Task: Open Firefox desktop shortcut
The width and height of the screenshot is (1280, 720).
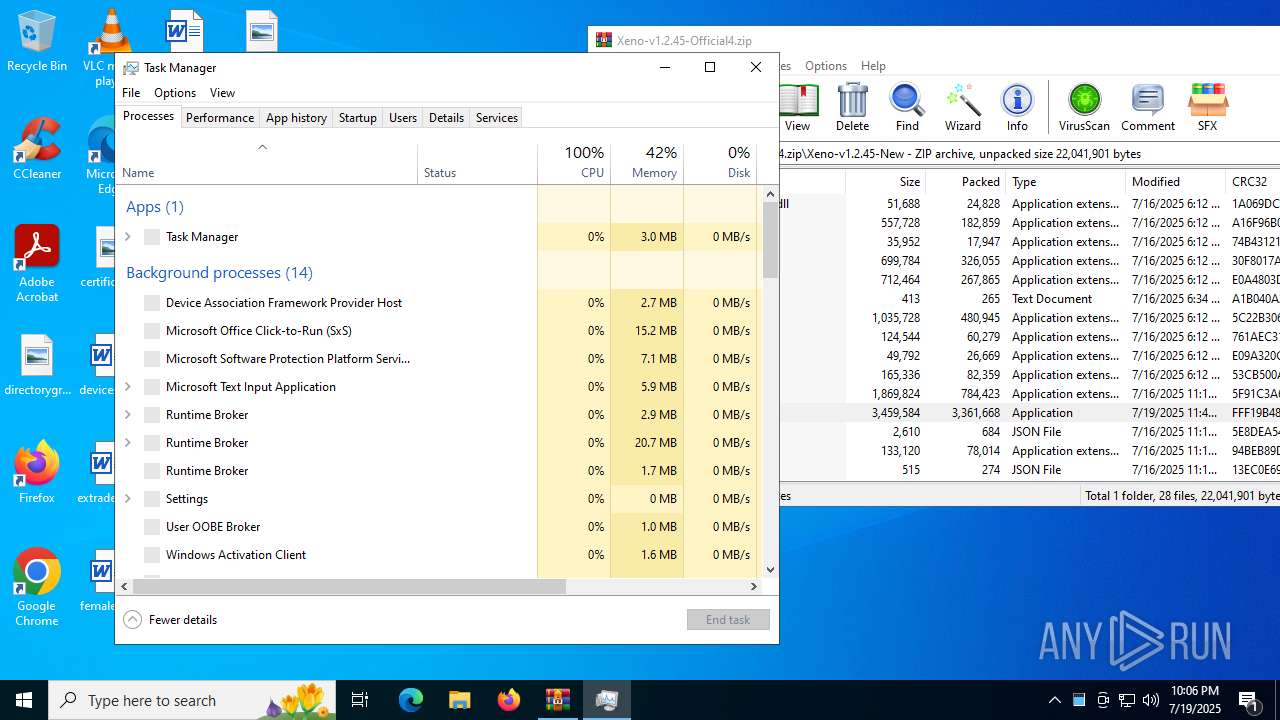Action: coord(37,472)
